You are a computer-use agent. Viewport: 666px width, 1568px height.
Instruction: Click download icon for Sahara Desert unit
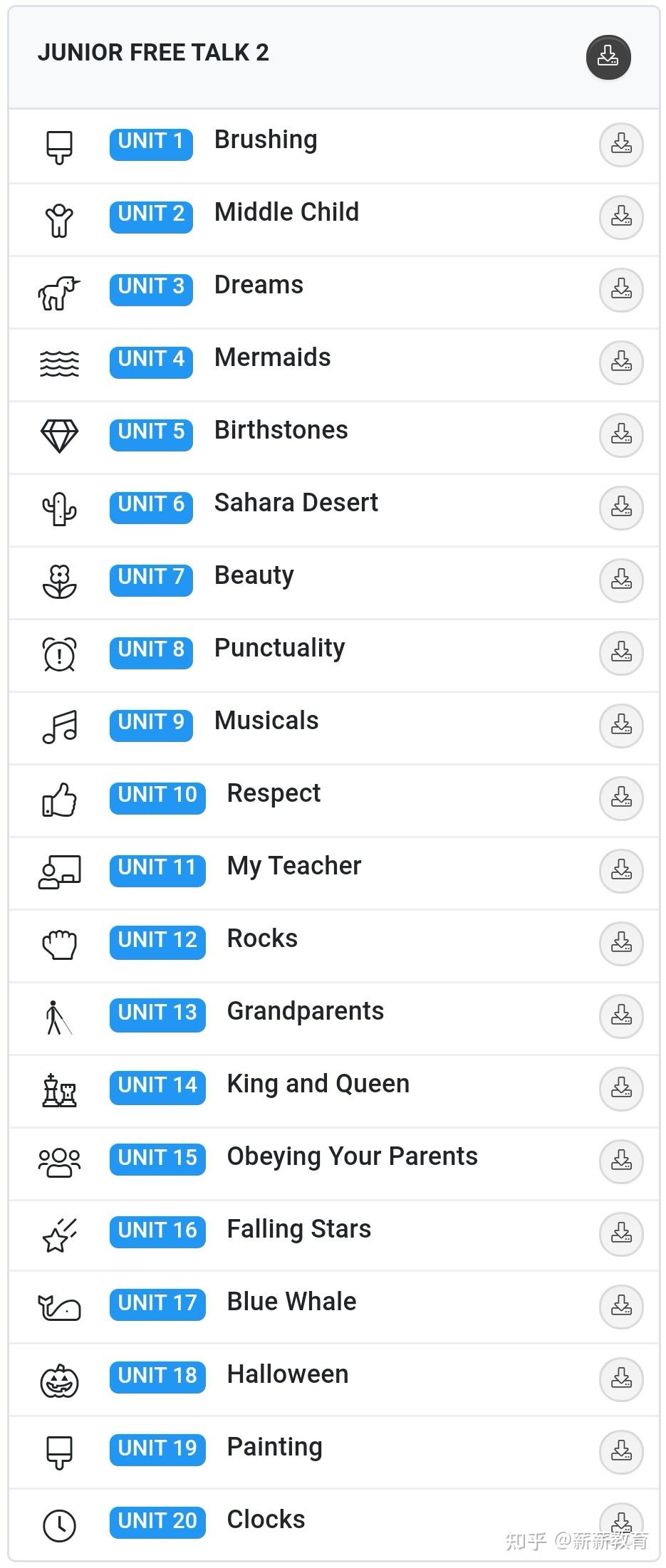tap(621, 508)
